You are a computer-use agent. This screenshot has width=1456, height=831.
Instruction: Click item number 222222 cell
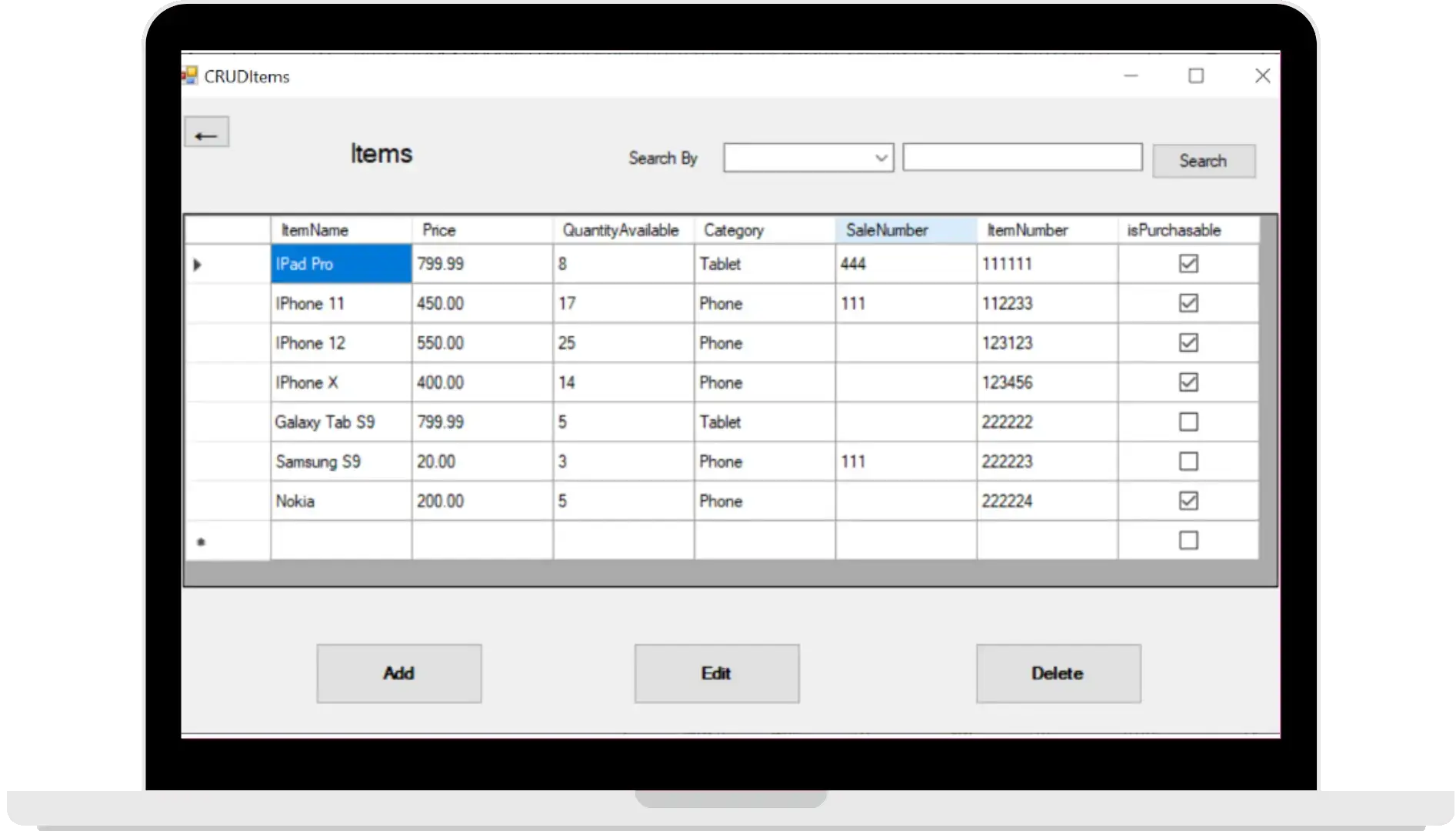[1048, 422]
